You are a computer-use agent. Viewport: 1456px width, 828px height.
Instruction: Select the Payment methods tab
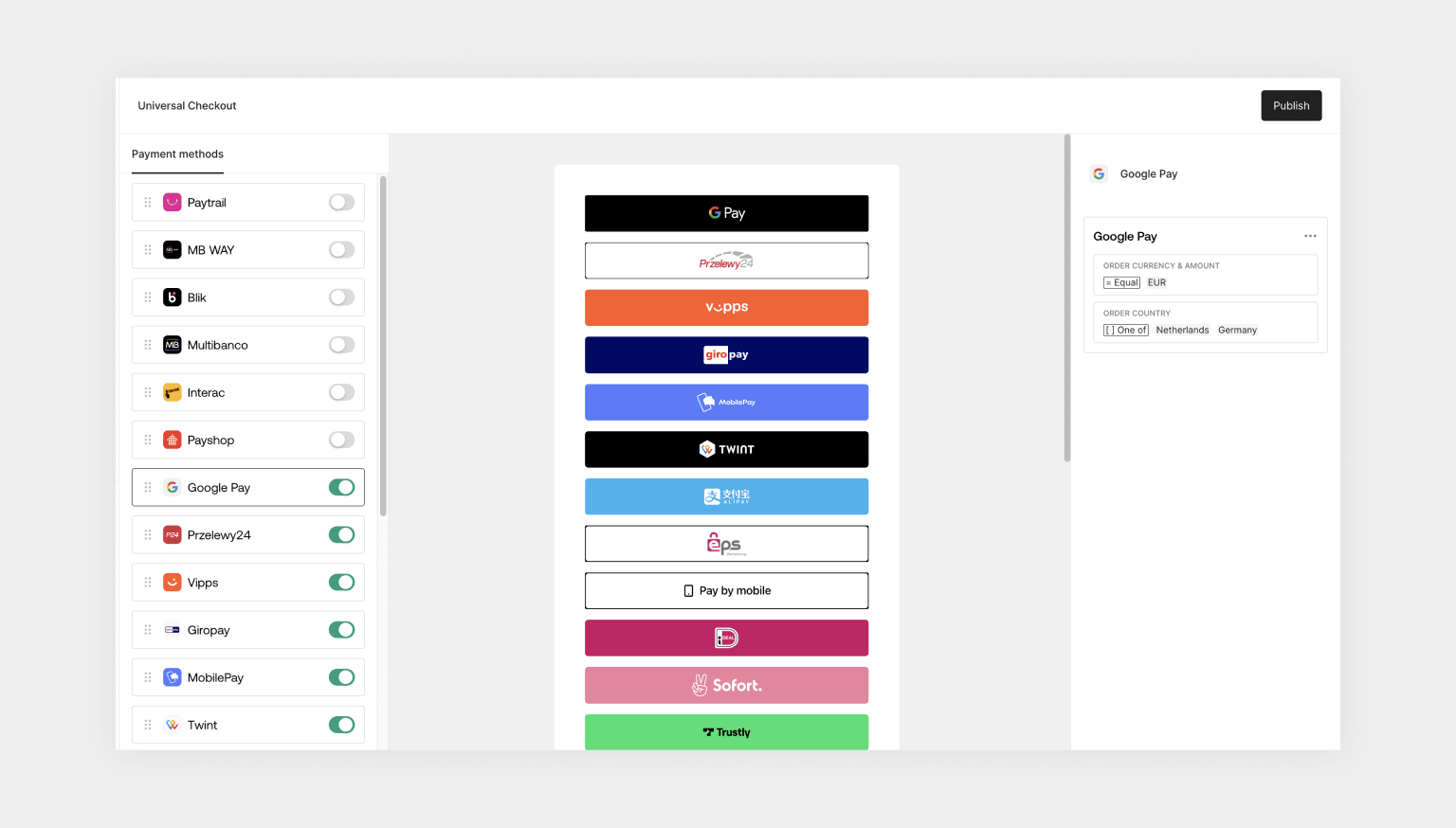click(177, 154)
